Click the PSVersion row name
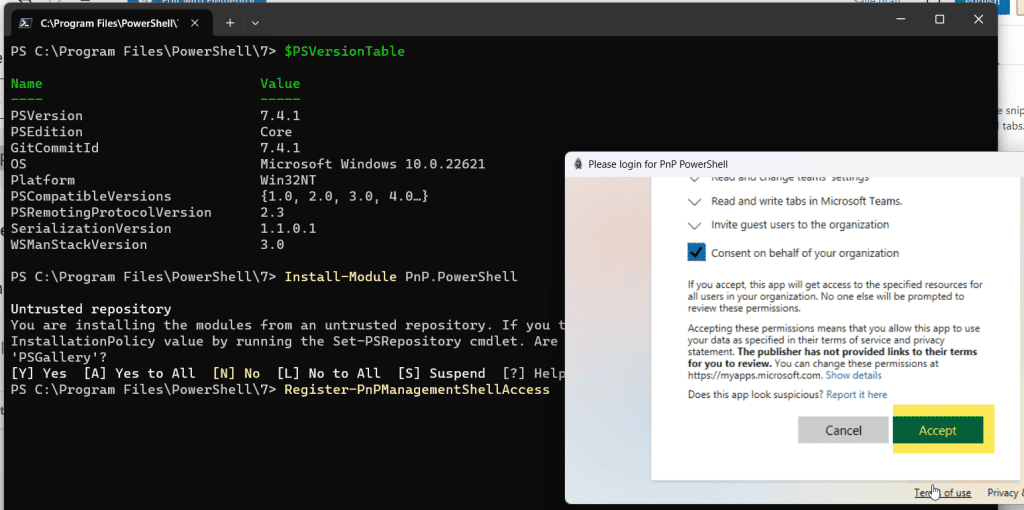The width and height of the screenshot is (1024, 510). [x=47, y=116]
